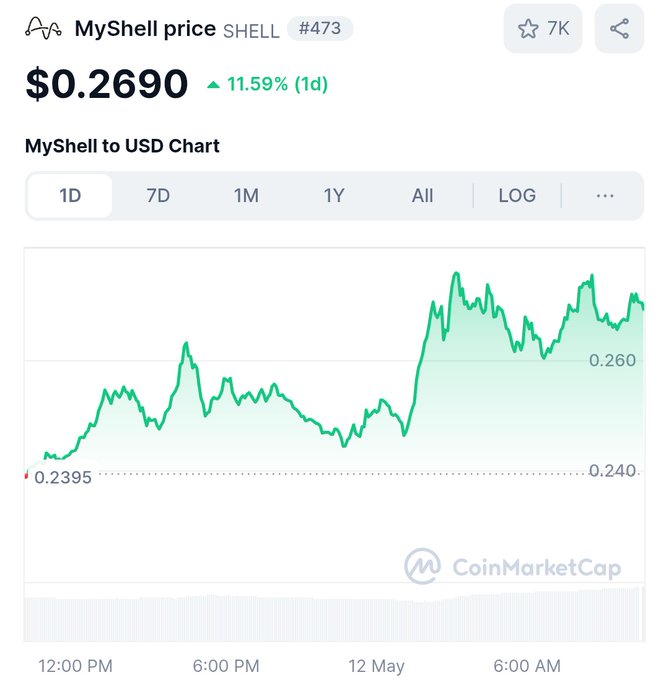Image resolution: width=669 pixels, height=680 pixels.
Task: Add MyShell to watchlist via star button
Action: tap(543, 29)
